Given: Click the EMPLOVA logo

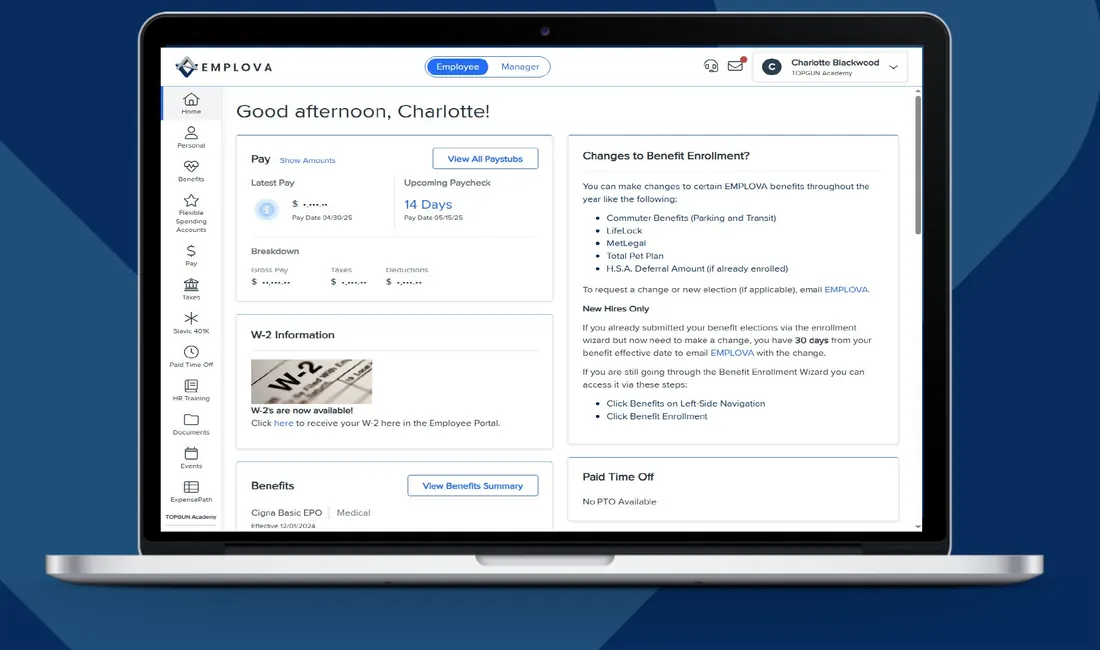Looking at the screenshot, I should [224, 67].
